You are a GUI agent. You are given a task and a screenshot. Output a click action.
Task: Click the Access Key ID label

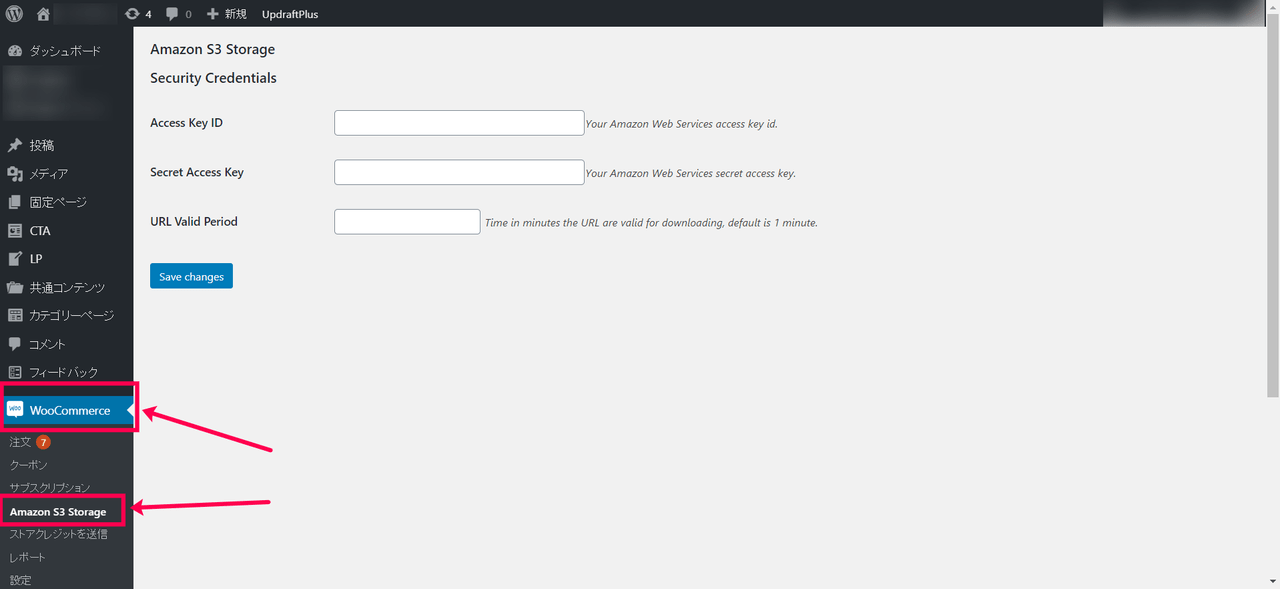(186, 123)
